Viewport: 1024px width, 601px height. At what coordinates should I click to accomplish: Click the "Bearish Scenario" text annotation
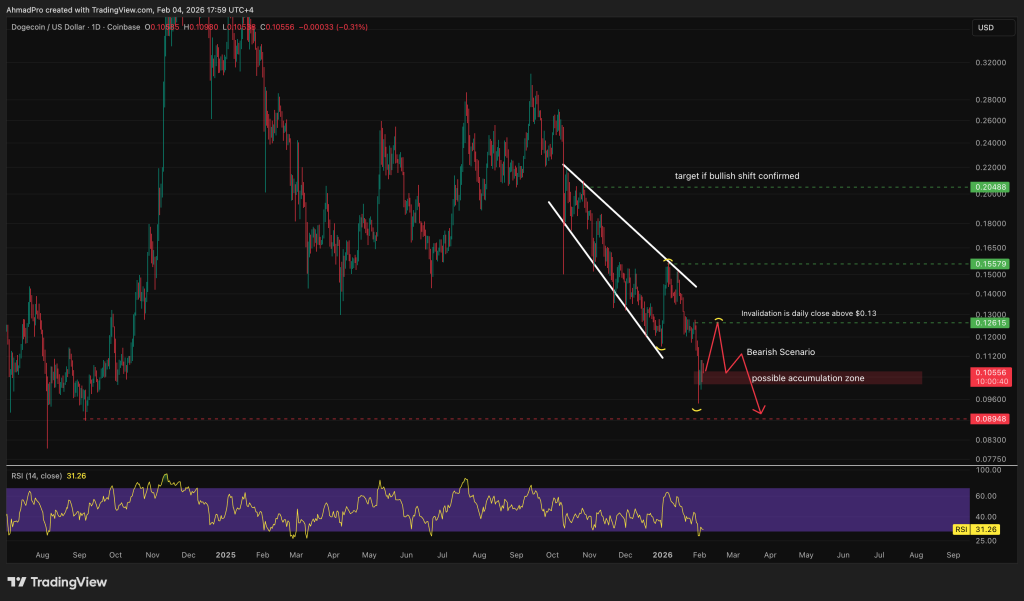pyautogui.click(x=781, y=354)
